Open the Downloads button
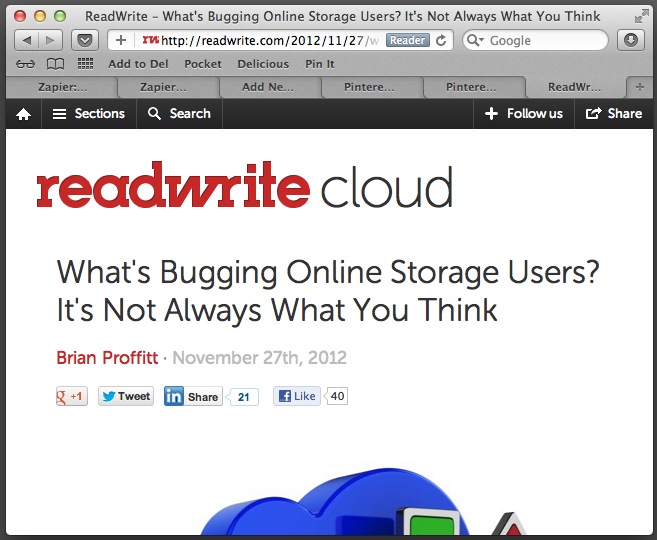Viewport: 657px width, 540px height. point(631,40)
